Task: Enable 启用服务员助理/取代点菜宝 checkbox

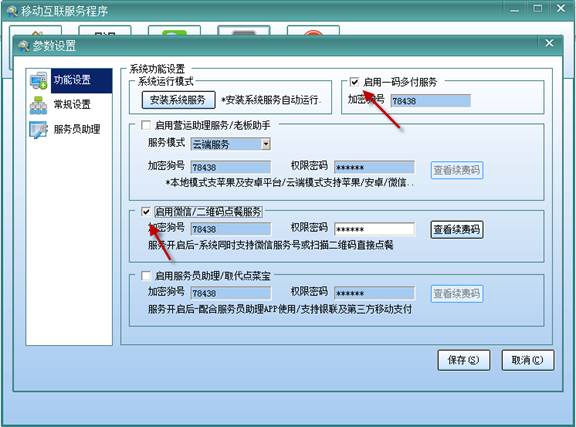Action: point(146,276)
